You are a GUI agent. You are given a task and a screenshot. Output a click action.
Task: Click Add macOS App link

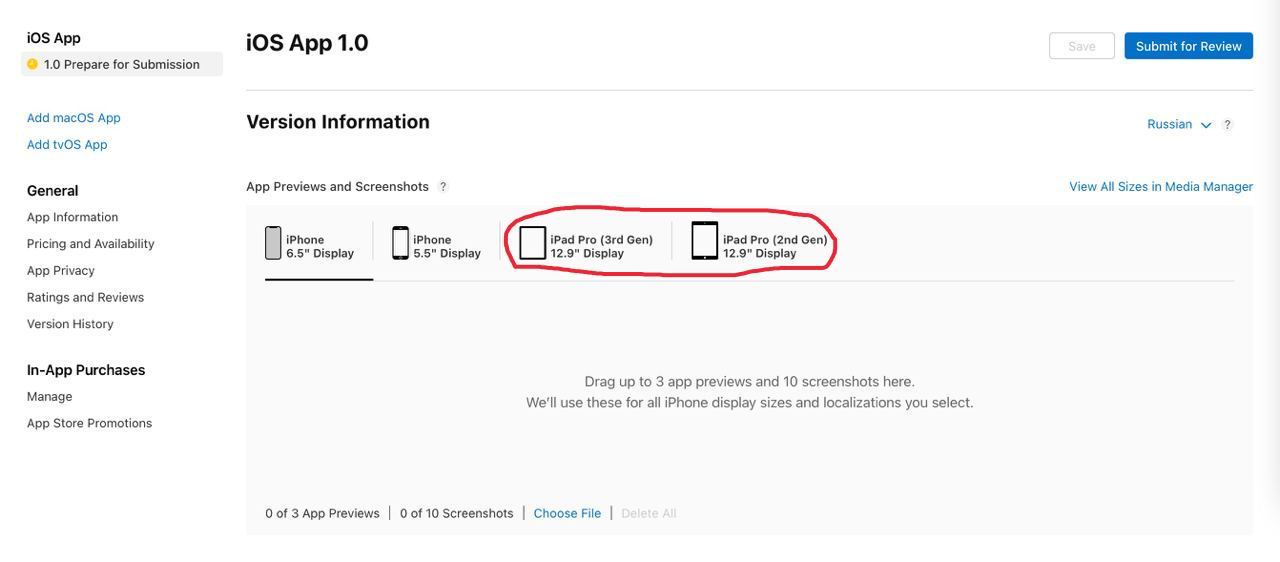pyautogui.click(x=74, y=118)
